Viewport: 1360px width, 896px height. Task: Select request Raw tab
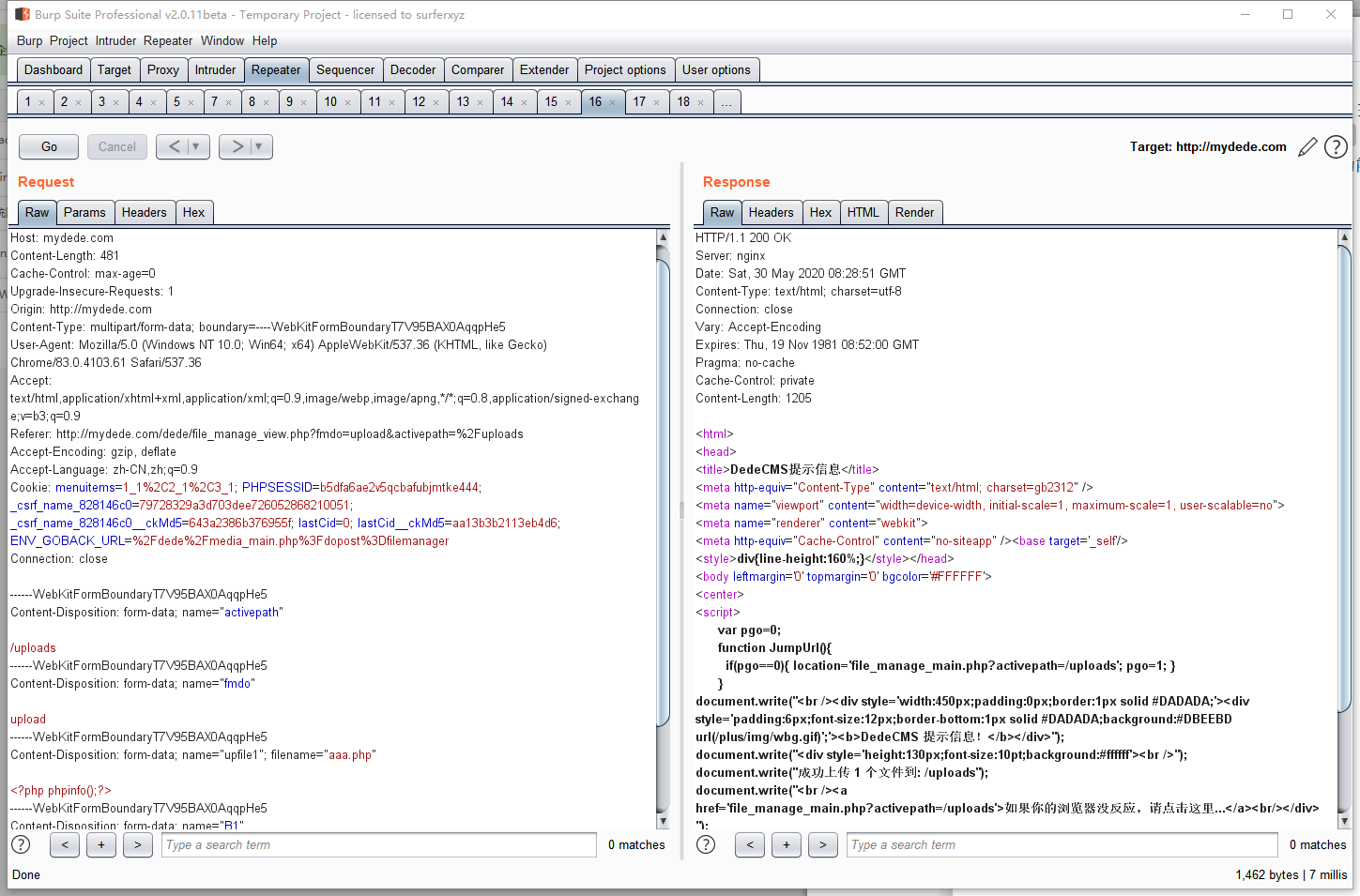coord(37,212)
